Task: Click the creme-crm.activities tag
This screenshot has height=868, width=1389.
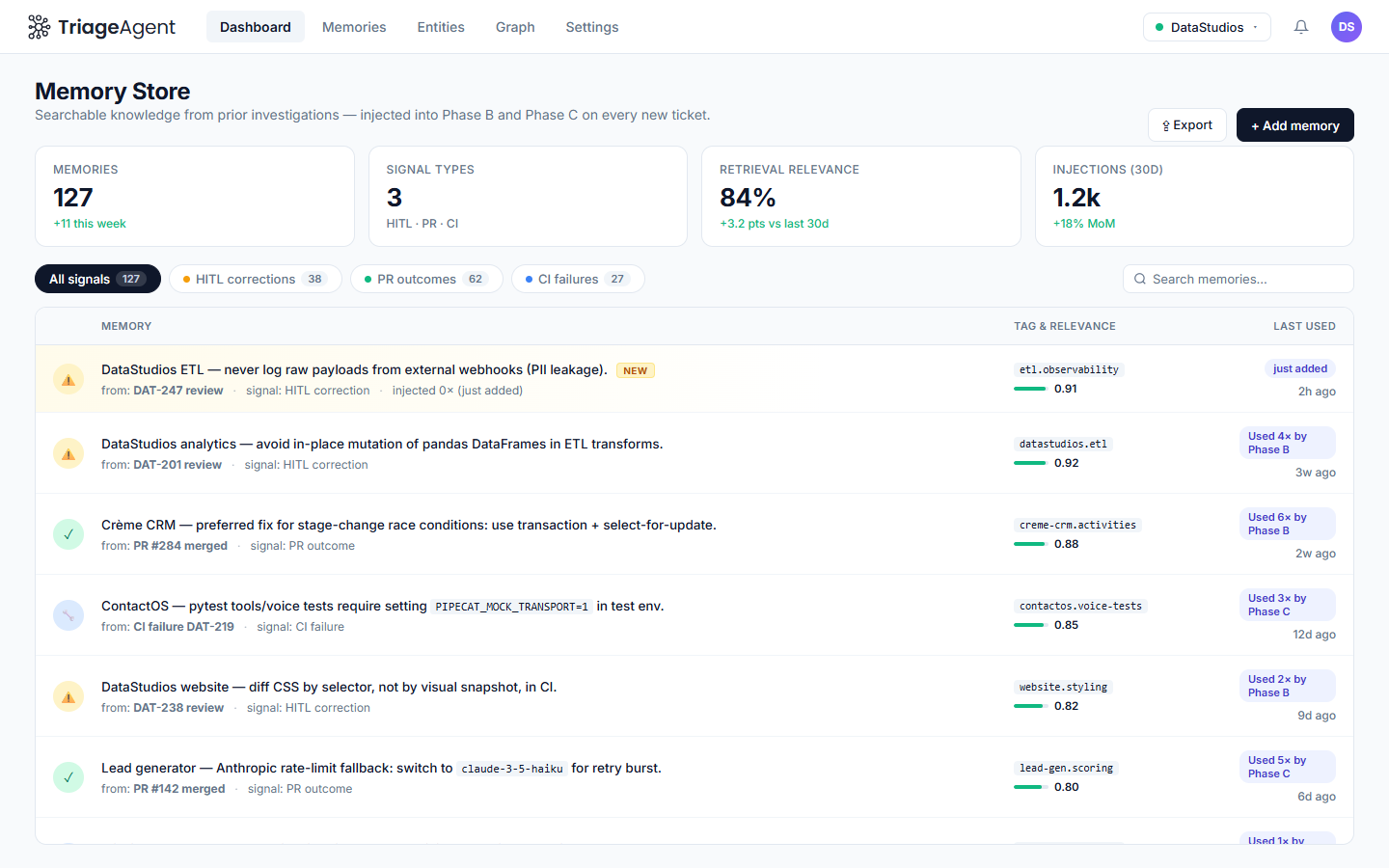Action: click(1077, 525)
